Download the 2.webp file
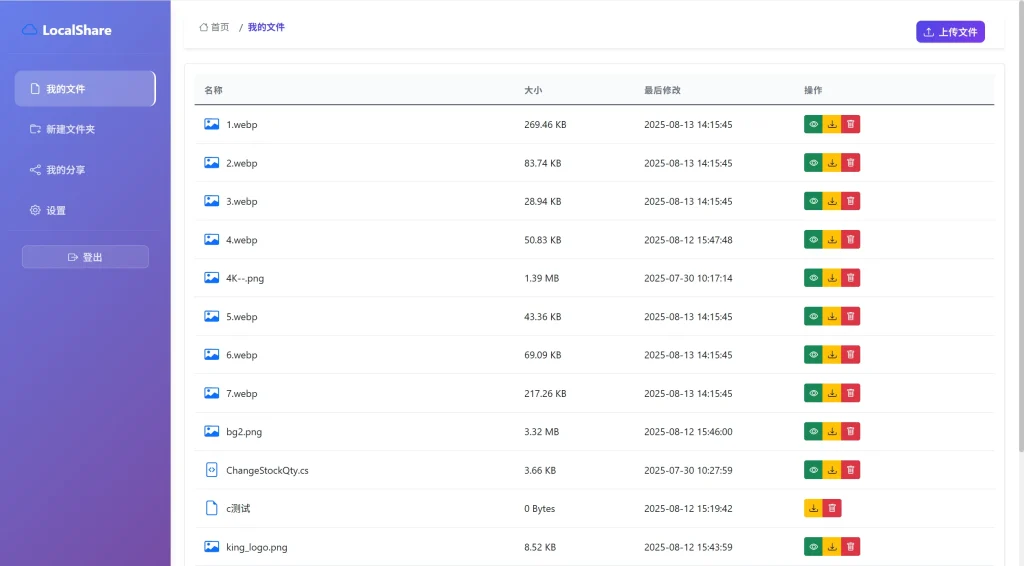Image resolution: width=1024 pixels, height=566 pixels. [x=832, y=163]
